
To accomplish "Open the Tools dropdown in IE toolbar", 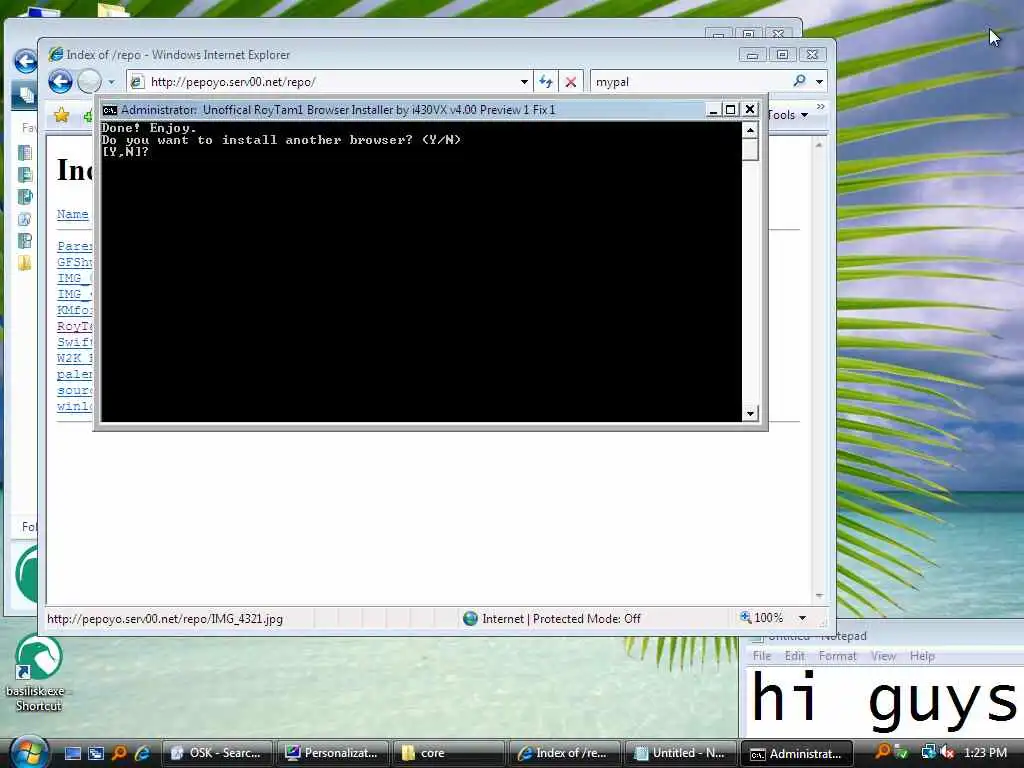I will [x=788, y=115].
